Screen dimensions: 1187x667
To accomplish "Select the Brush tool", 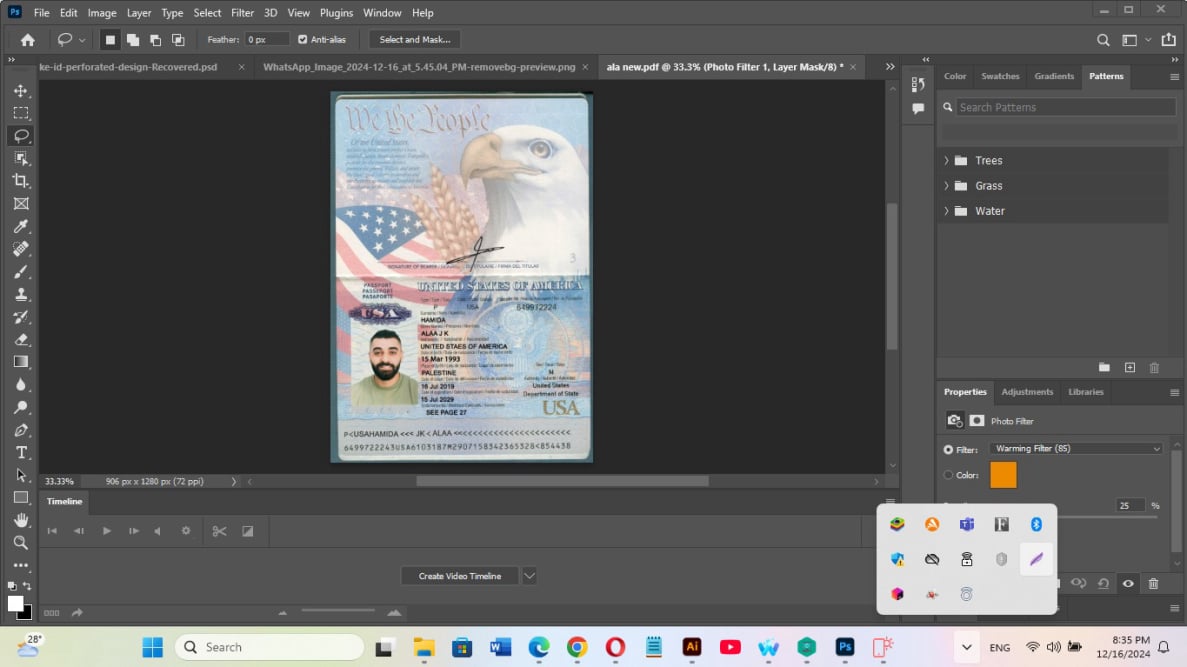I will point(21,272).
